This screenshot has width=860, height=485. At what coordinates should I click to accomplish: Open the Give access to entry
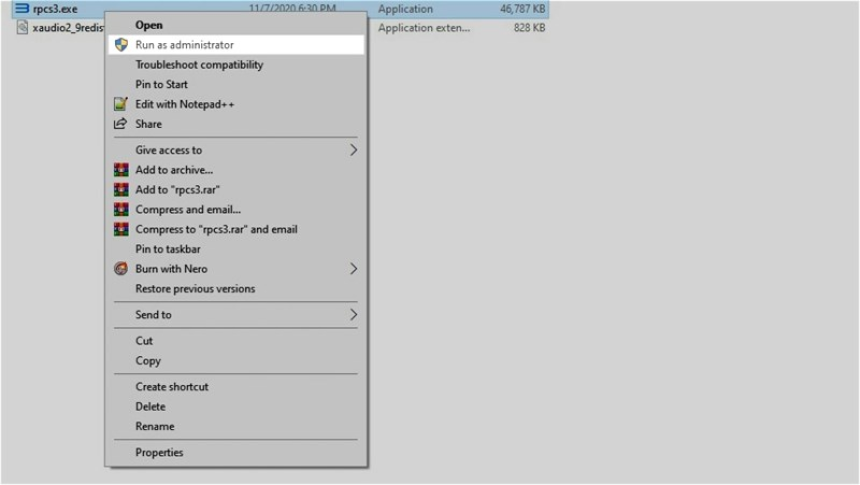236,150
